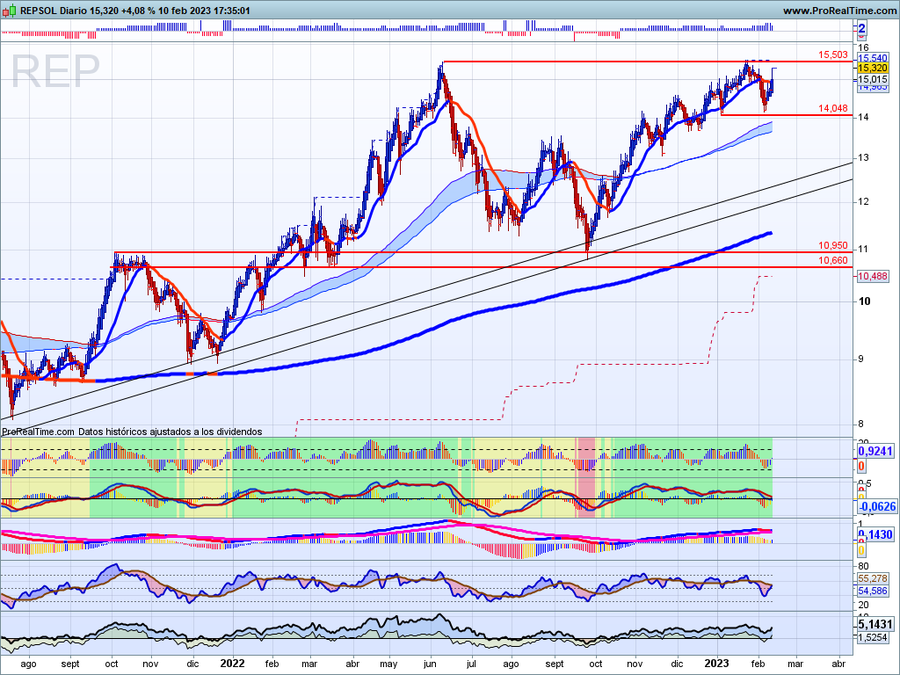Click the 16 price scale label
Screen dimensions: 900x675
(x=864, y=48)
